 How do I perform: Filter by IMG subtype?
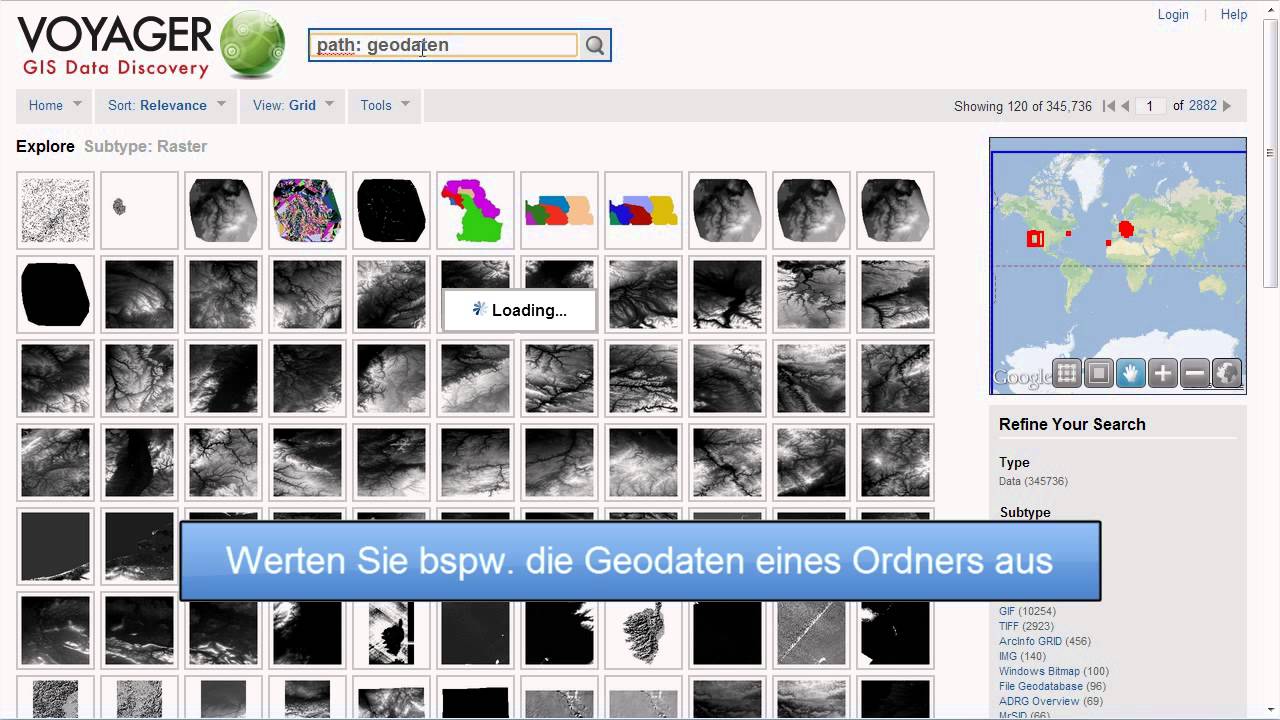(1008, 656)
